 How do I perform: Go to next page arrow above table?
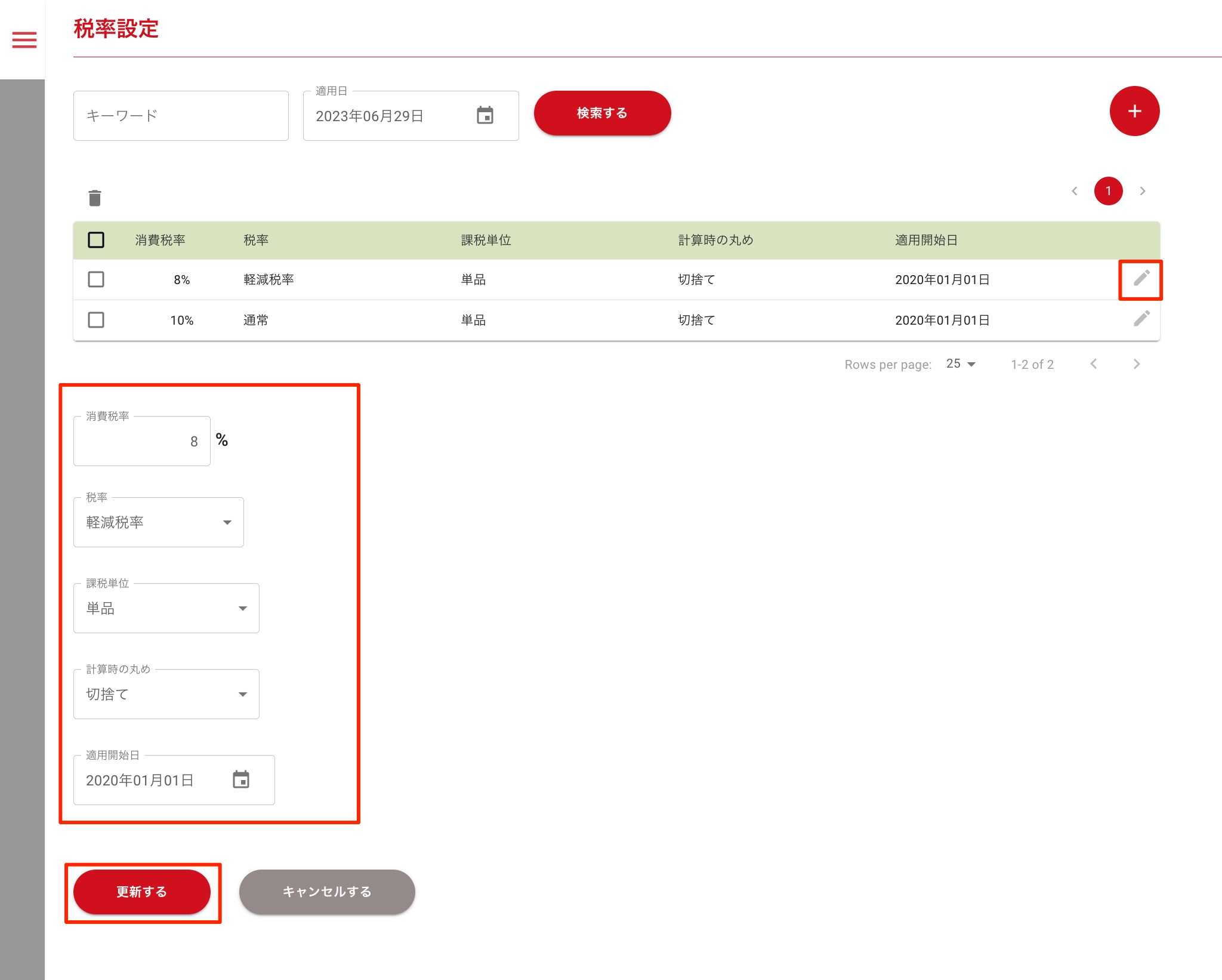point(1143,191)
